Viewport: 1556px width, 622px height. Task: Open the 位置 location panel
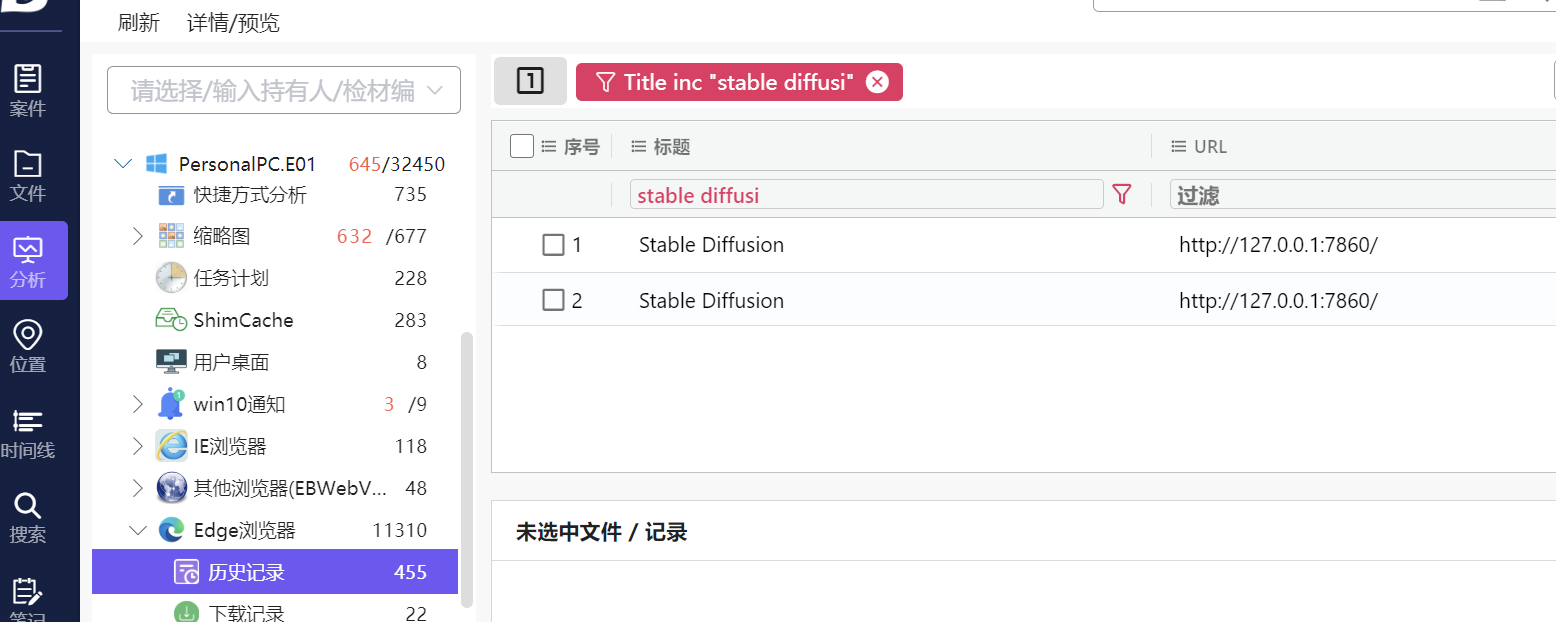pyautogui.click(x=27, y=347)
